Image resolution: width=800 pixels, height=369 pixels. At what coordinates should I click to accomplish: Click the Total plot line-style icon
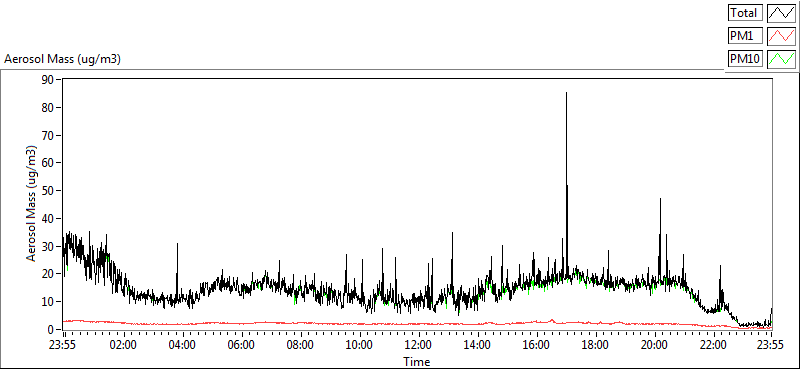pos(781,13)
